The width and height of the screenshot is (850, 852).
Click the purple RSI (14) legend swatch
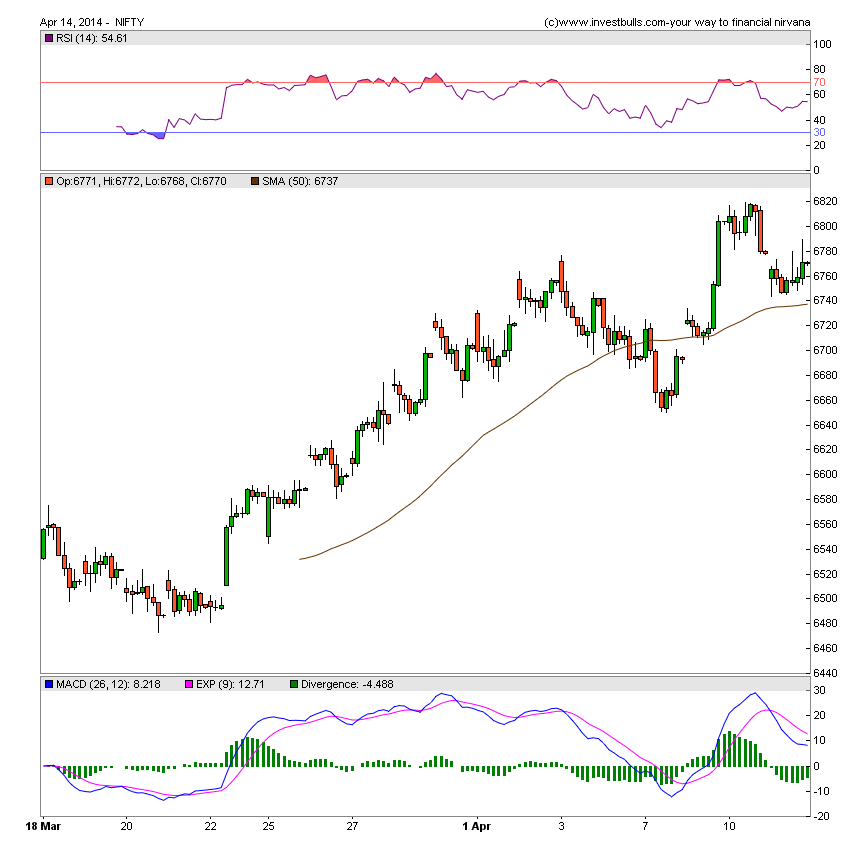(48, 38)
